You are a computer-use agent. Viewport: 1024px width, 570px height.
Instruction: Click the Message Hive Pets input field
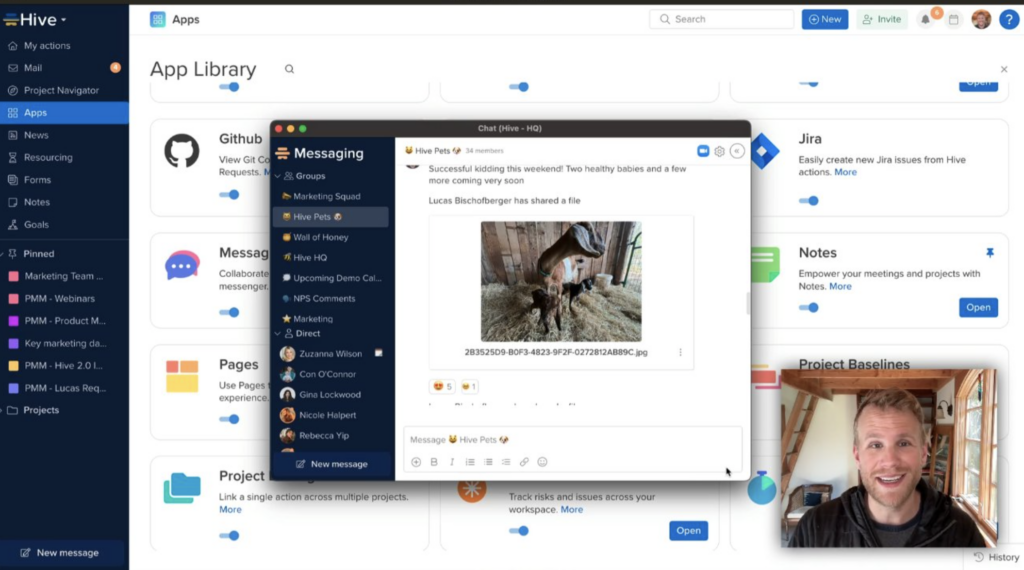(572, 440)
